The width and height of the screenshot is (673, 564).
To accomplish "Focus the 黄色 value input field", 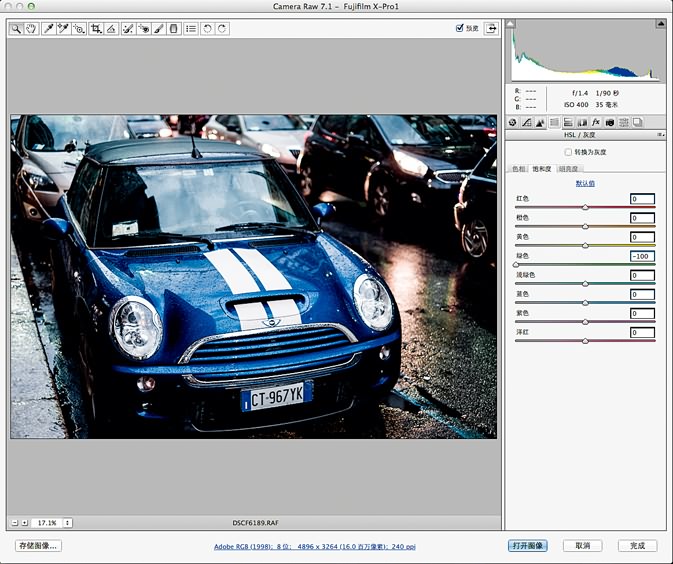I will pos(642,237).
